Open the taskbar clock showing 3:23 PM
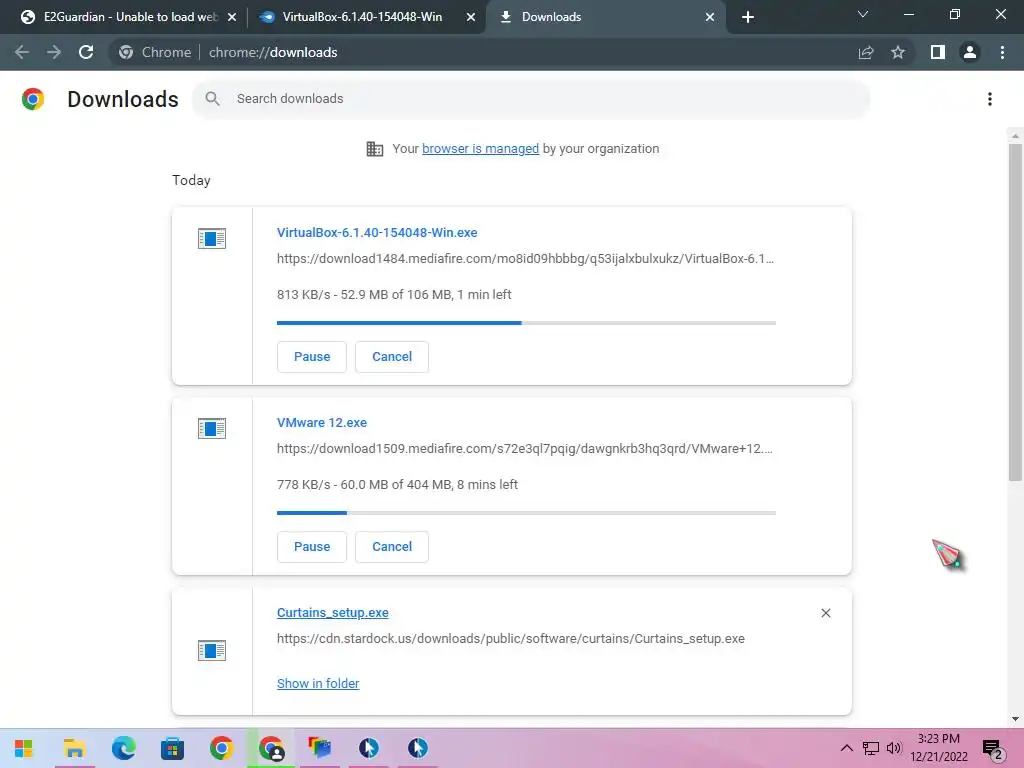Image resolution: width=1024 pixels, height=768 pixels. [938, 748]
